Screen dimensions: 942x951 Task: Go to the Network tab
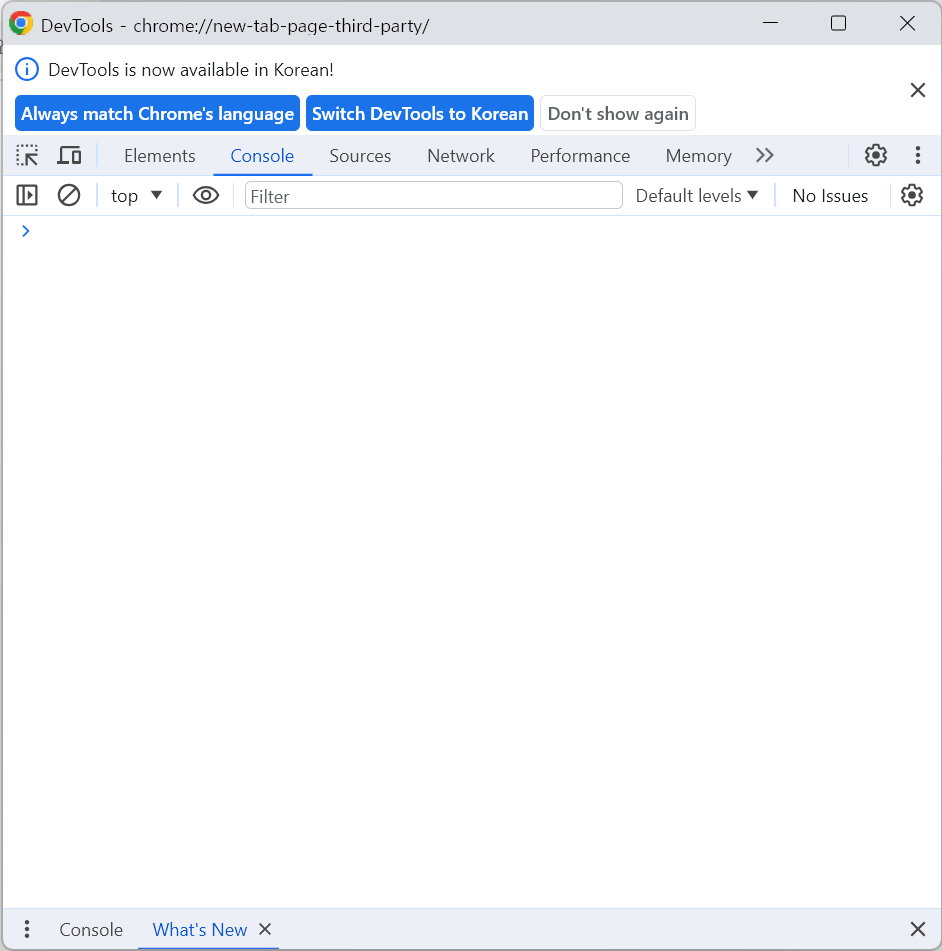click(461, 156)
